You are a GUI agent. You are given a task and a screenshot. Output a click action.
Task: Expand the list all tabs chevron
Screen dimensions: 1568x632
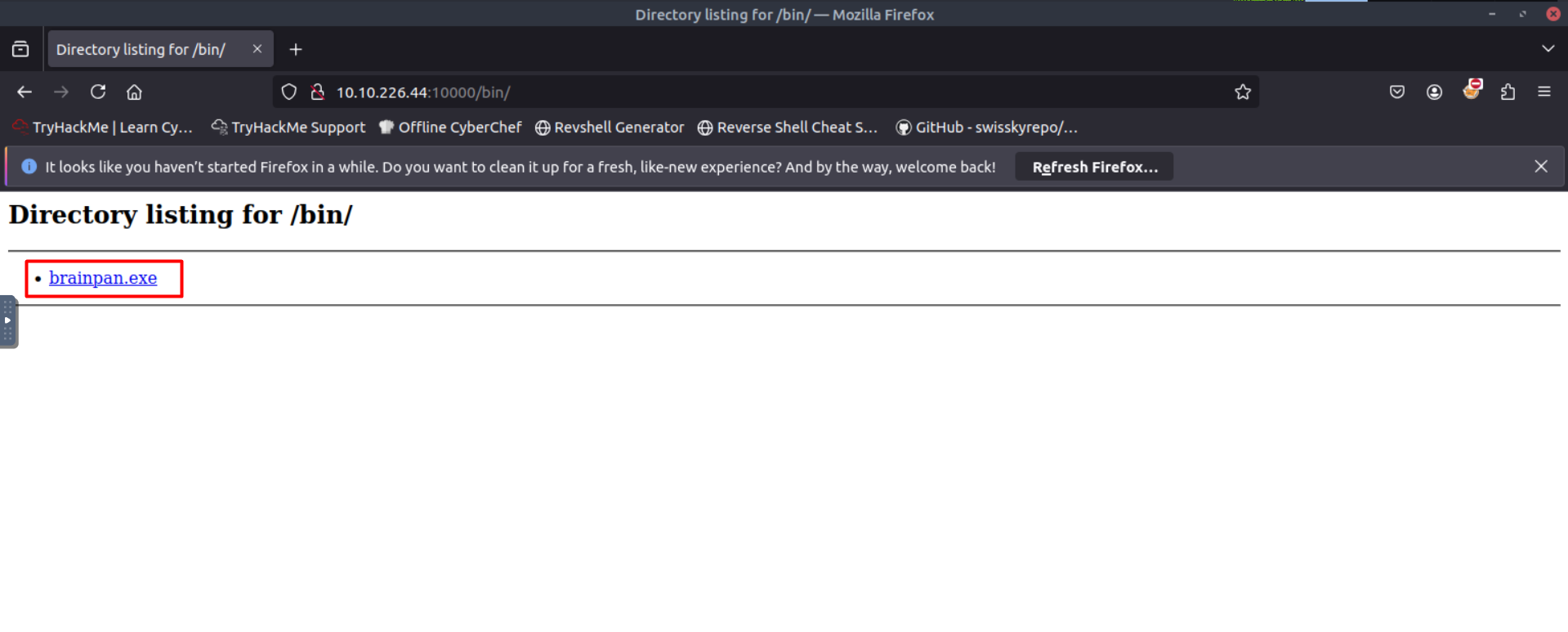click(1548, 49)
